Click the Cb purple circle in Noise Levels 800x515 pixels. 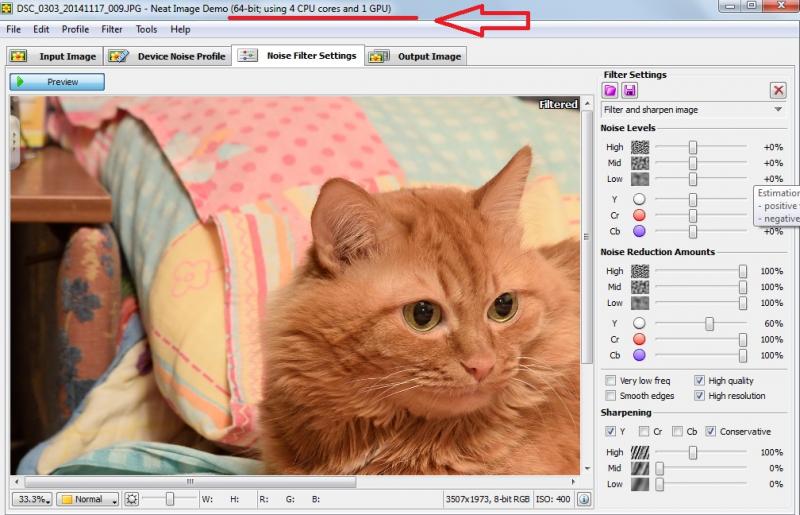(x=639, y=231)
